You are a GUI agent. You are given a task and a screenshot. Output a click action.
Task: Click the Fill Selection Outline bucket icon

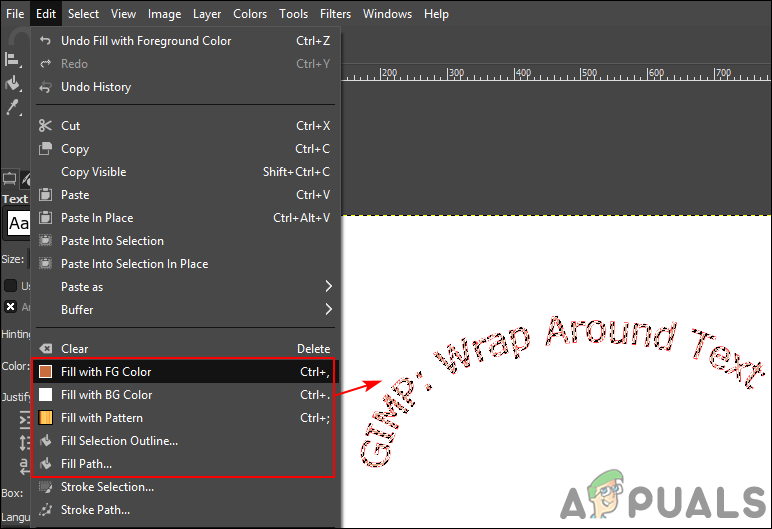(x=45, y=441)
